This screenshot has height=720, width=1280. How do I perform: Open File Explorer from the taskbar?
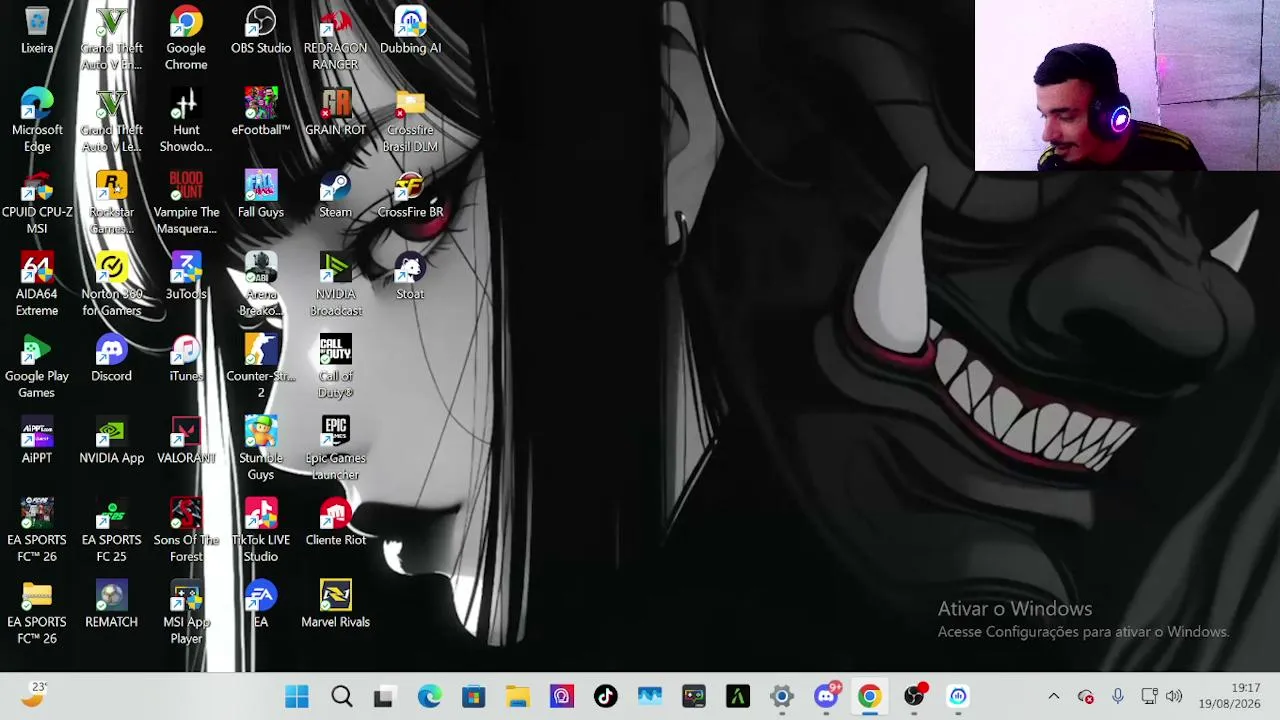(517, 696)
